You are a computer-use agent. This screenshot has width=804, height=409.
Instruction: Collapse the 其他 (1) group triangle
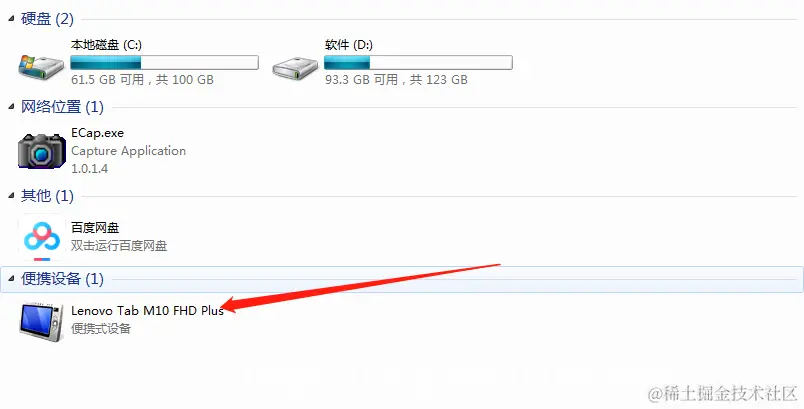(x=11, y=196)
